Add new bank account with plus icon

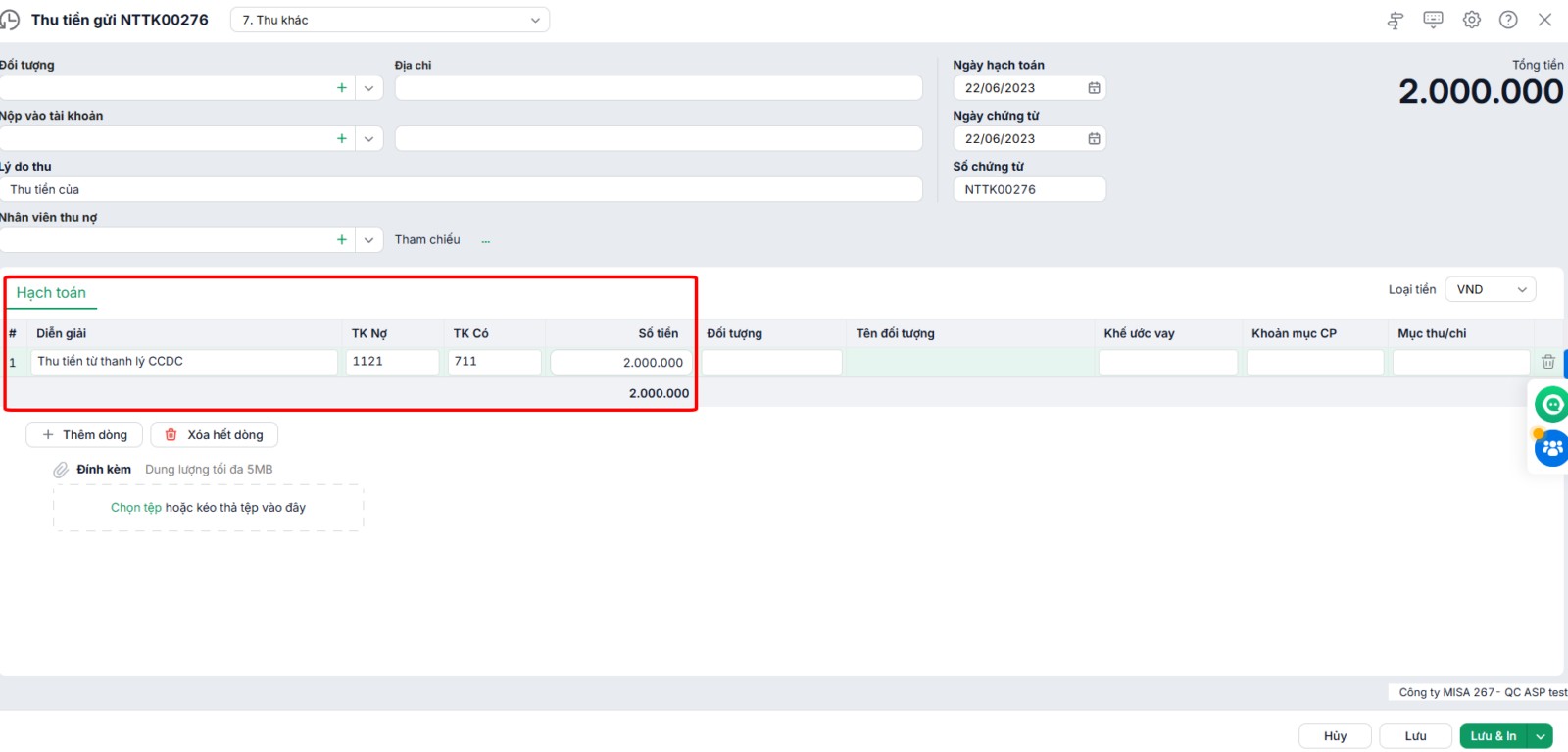(342, 139)
